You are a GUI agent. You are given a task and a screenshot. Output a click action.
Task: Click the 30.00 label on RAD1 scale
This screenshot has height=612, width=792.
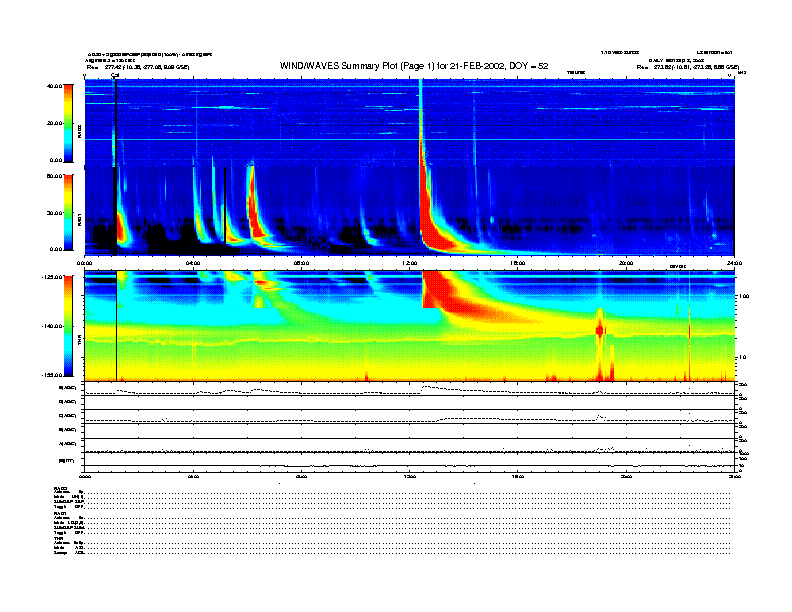54,213
